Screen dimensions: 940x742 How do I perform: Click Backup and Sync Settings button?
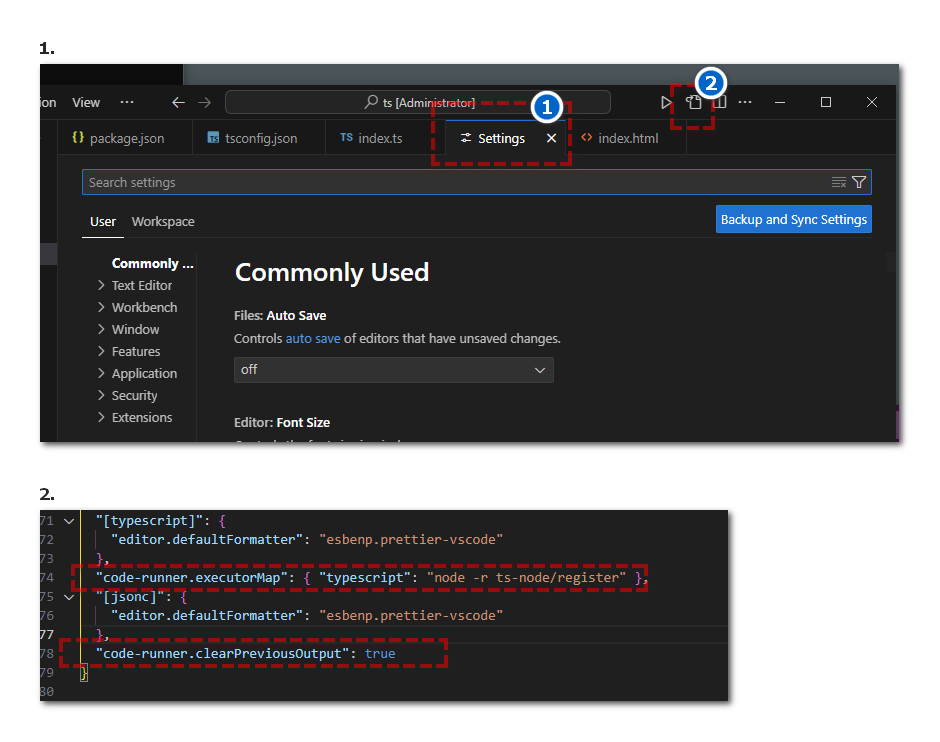tap(793, 219)
